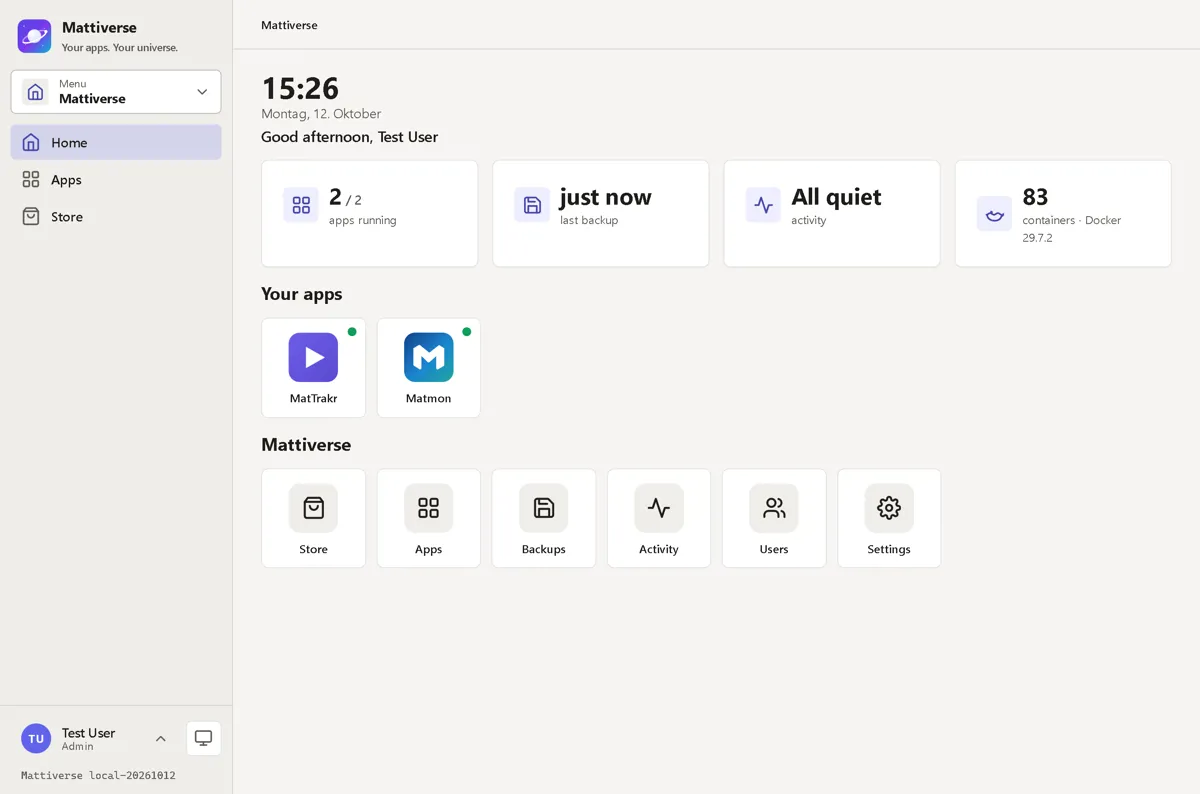Click the 83 containers Docker card

(x=1063, y=214)
